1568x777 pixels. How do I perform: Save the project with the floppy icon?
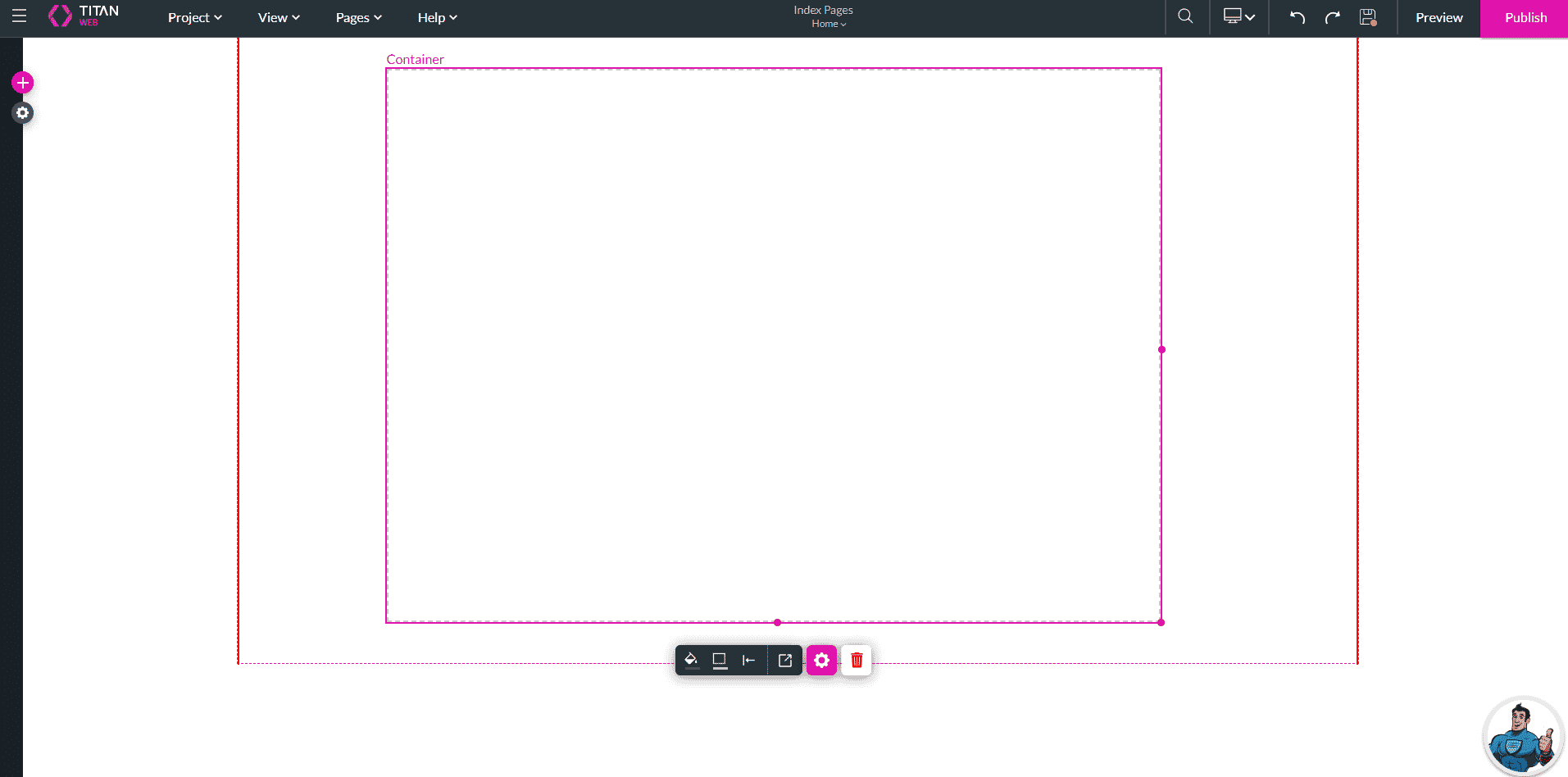1367,17
